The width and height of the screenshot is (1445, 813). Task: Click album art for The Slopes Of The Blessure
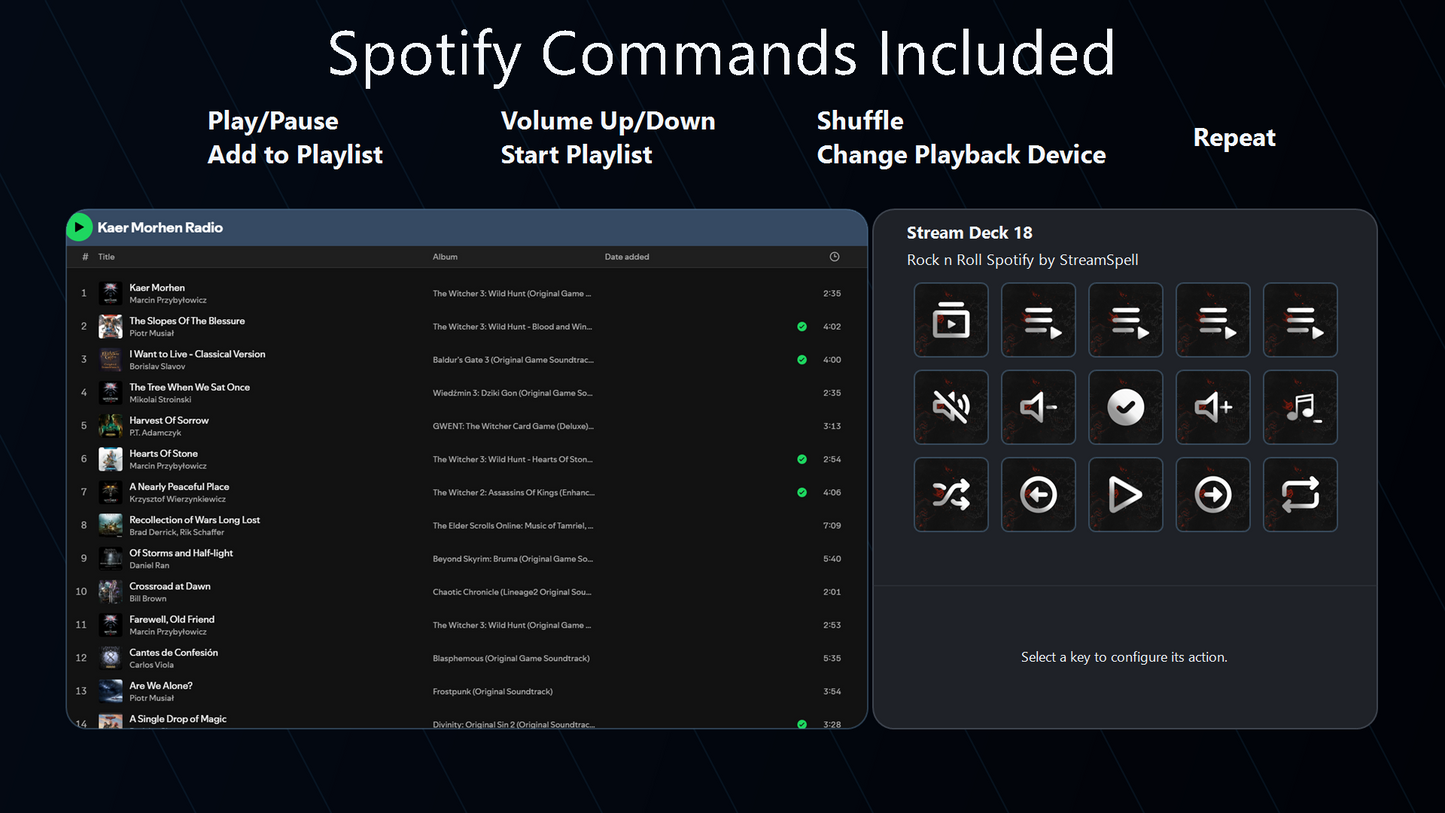111,327
